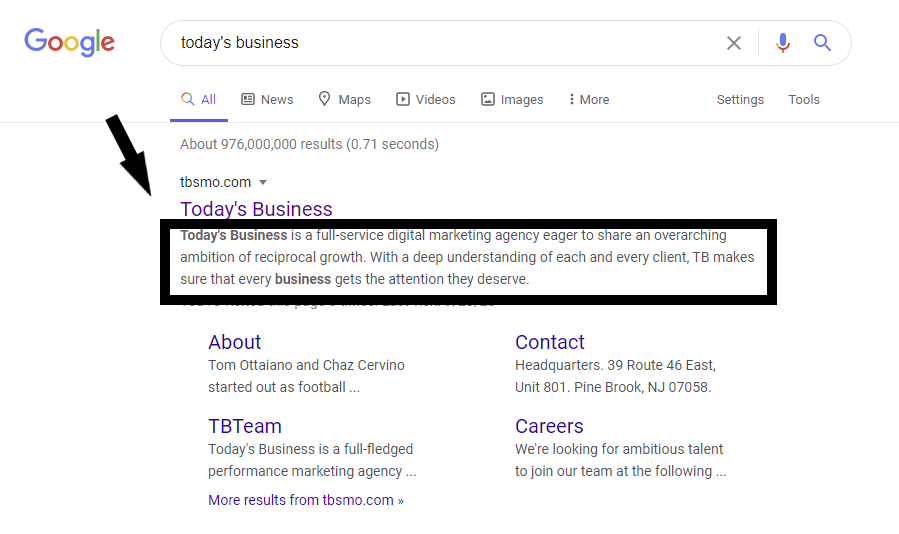
Task: Click the blue magnifier search icon
Action: [822, 42]
